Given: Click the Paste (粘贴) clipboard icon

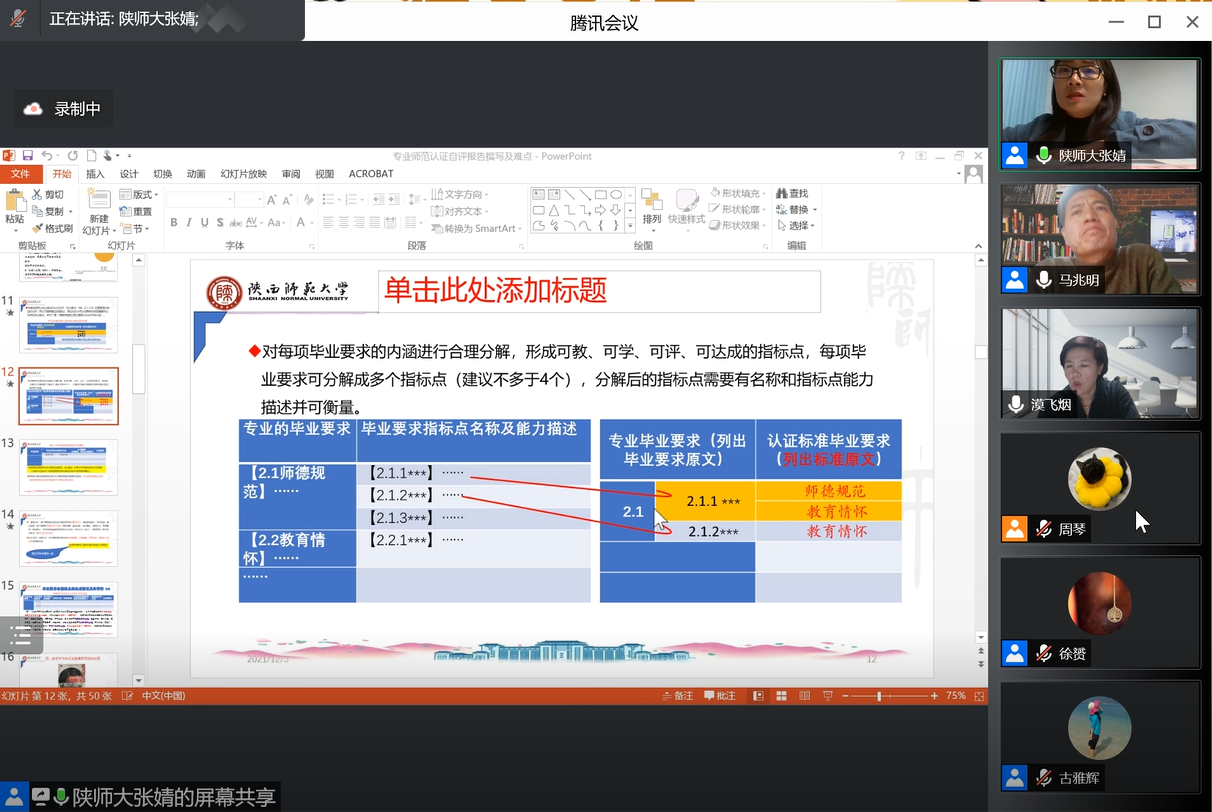Looking at the screenshot, I should [14, 209].
